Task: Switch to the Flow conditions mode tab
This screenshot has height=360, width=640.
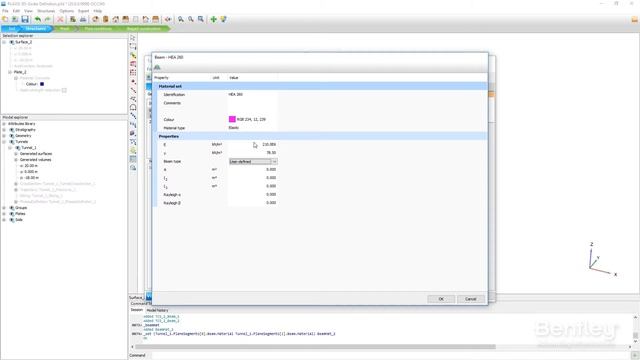Action: click(x=98, y=29)
